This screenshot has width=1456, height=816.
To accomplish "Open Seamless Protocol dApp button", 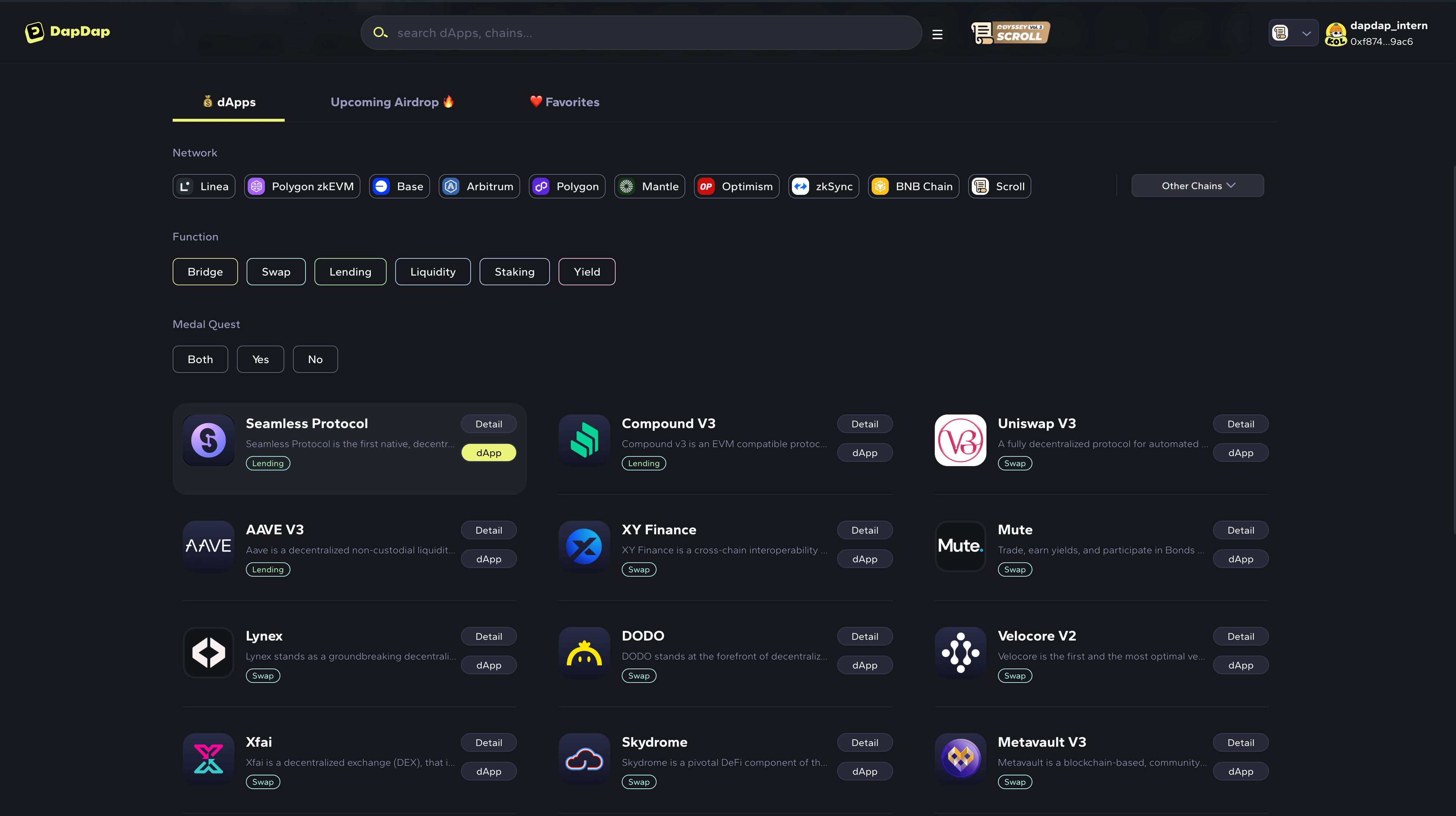I will tap(489, 453).
